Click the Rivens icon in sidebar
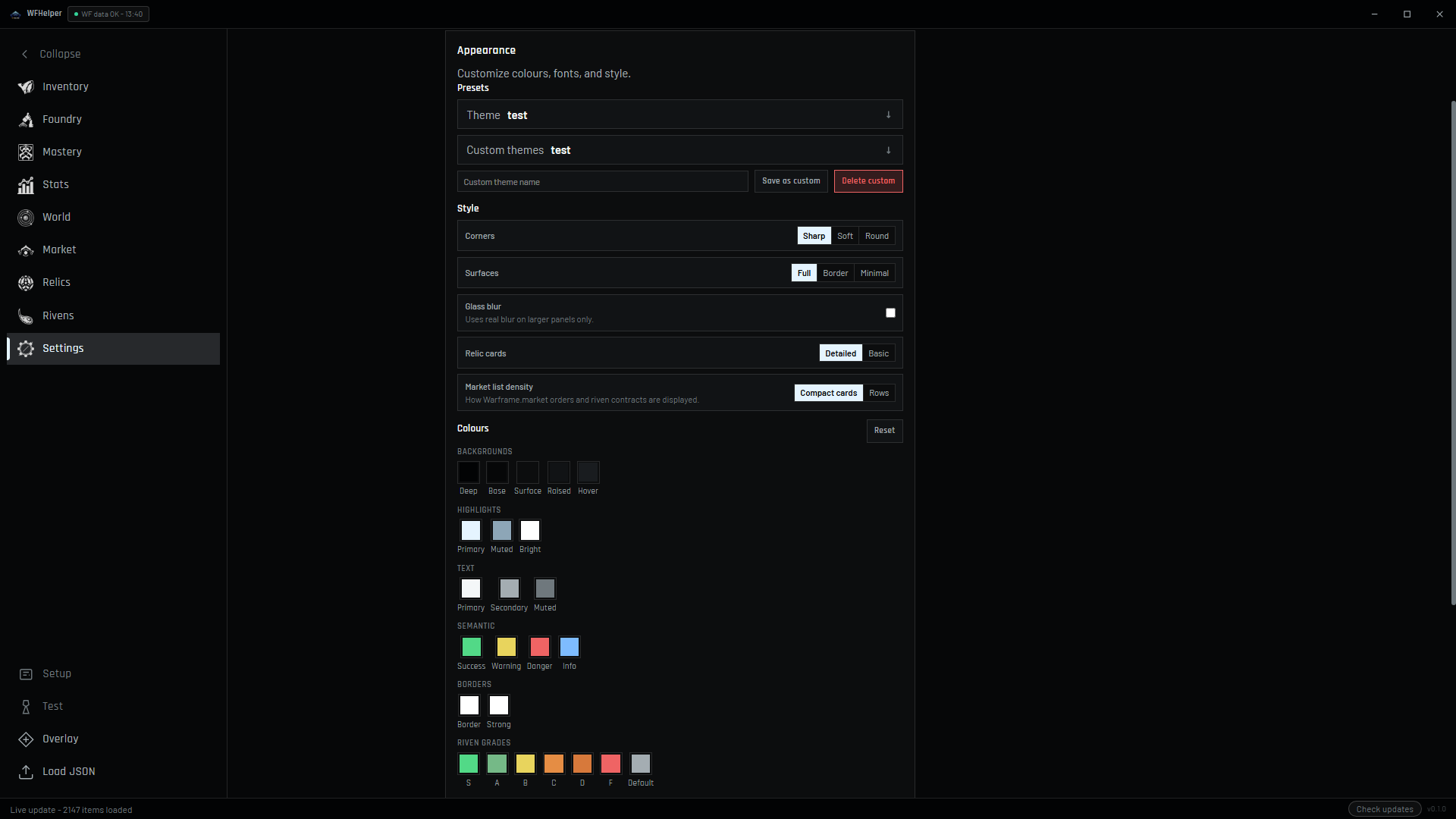The height and width of the screenshot is (819, 1456). [26, 315]
